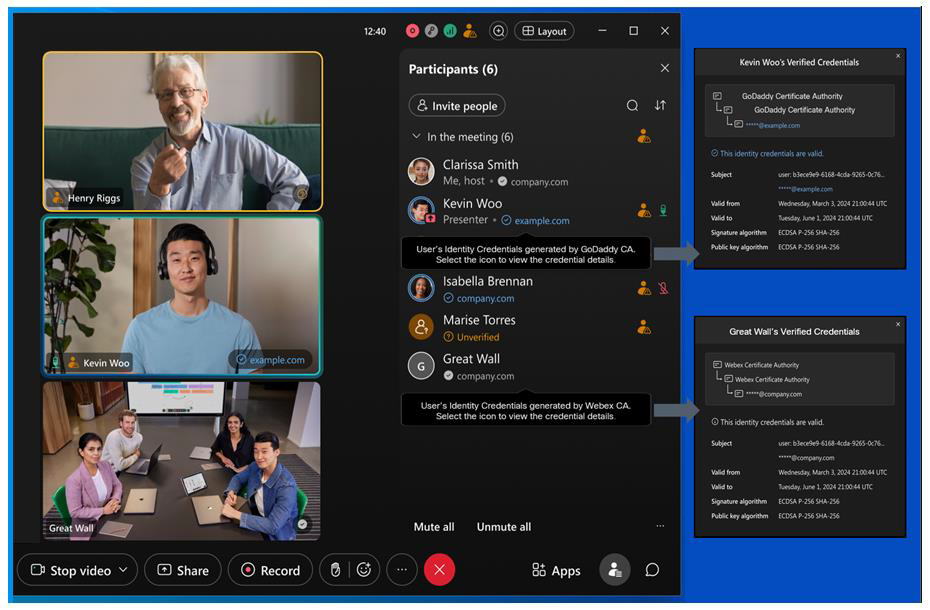Viewport: 930px width, 610px height.
Task: Open the emoji reactions icon
Action: pyautogui.click(x=364, y=570)
